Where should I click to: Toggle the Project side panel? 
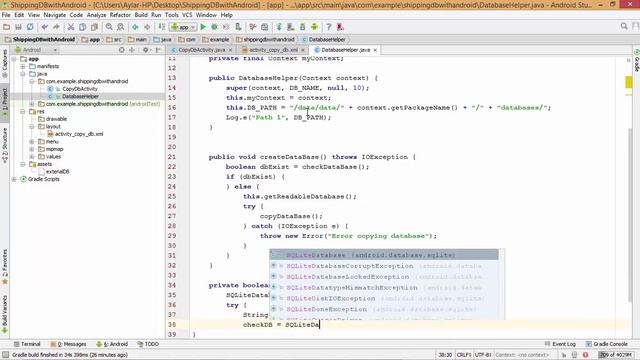[x=5, y=103]
